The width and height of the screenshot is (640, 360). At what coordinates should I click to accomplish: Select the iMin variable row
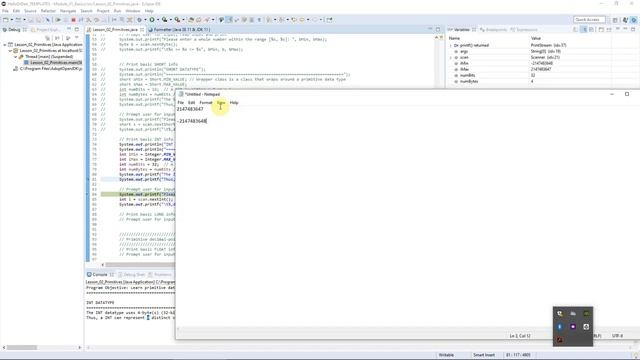(x=543, y=63)
